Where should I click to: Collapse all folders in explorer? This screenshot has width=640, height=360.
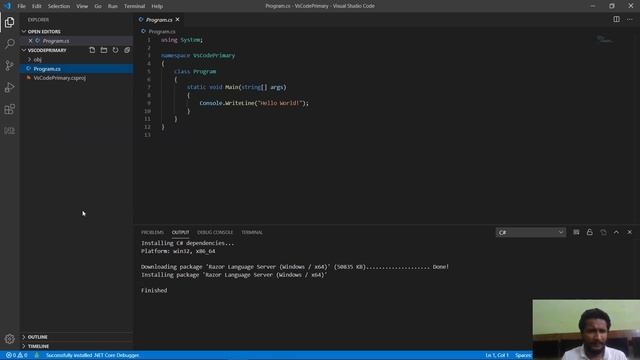127,50
